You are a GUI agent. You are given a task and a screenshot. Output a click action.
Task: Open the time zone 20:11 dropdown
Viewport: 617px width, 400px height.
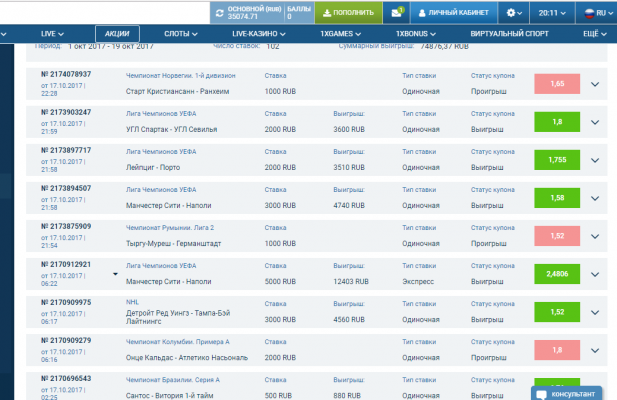[x=554, y=13]
